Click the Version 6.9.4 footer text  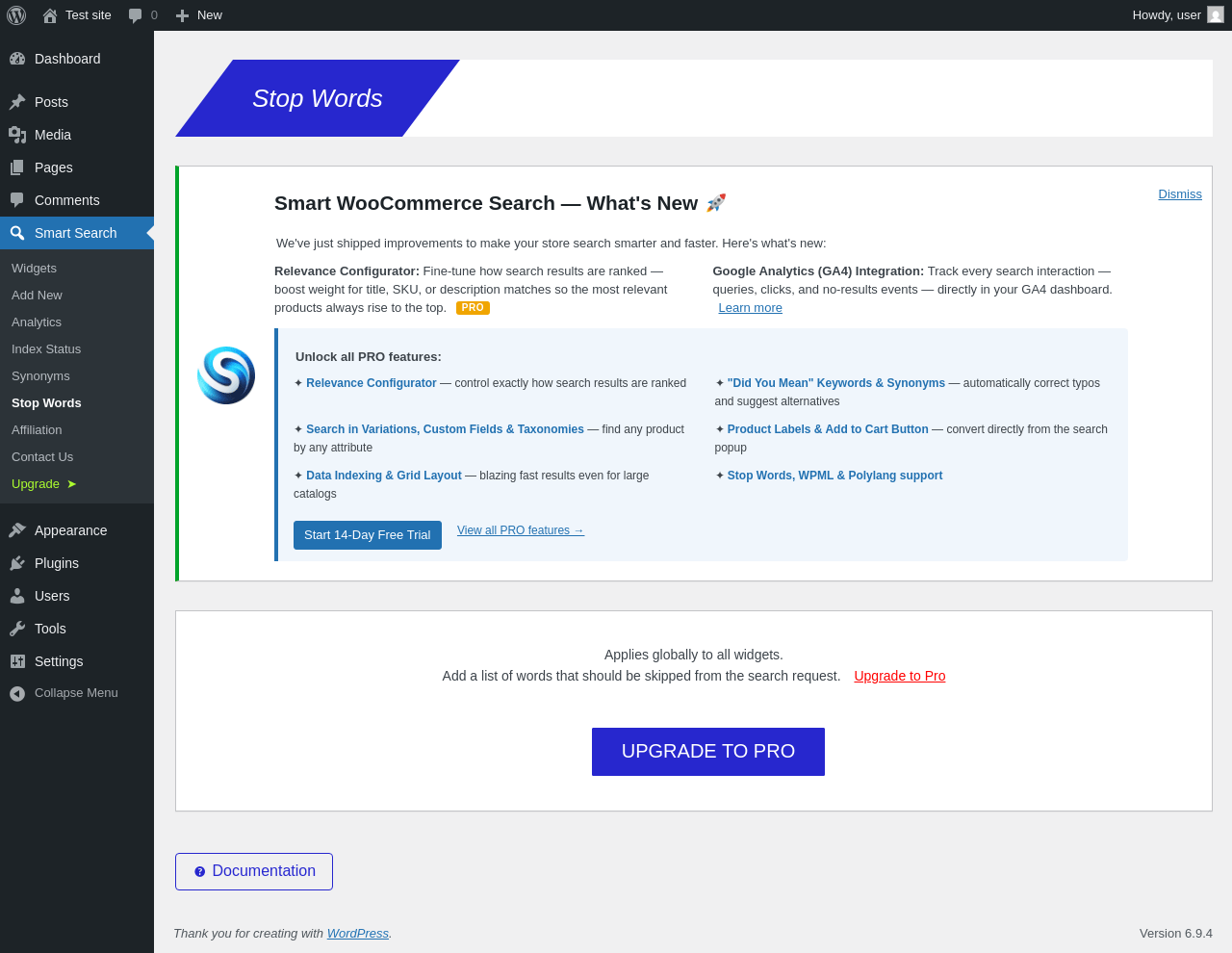coord(1176,933)
